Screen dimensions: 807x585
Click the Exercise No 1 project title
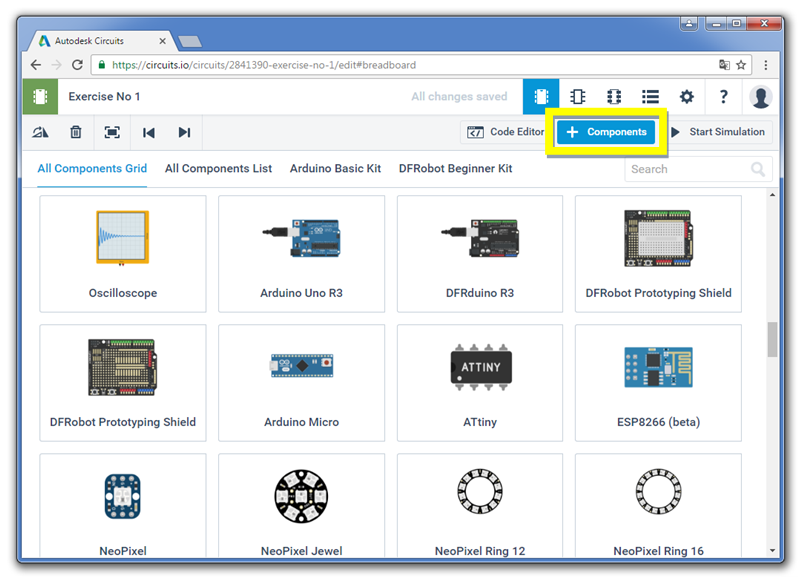pyautogui.click(x=104, y=97)
